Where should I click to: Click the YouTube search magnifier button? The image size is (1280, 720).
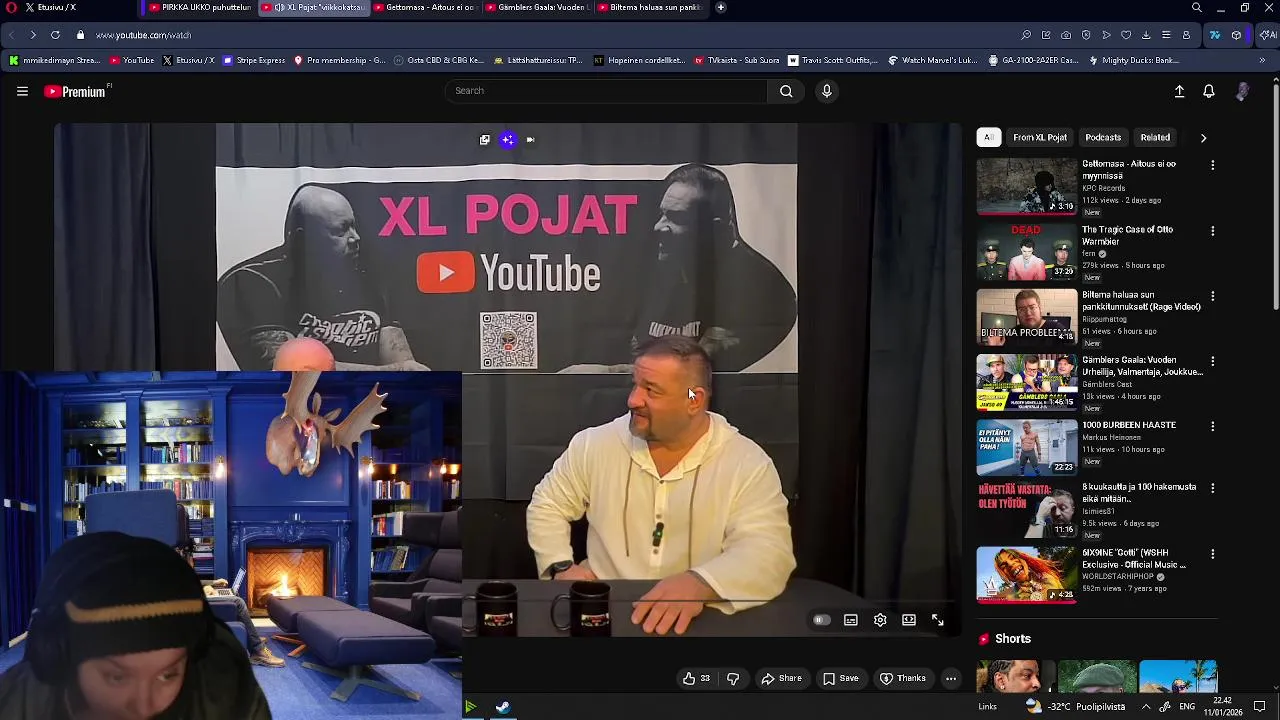pyautogui.click(x=786, y=91)
